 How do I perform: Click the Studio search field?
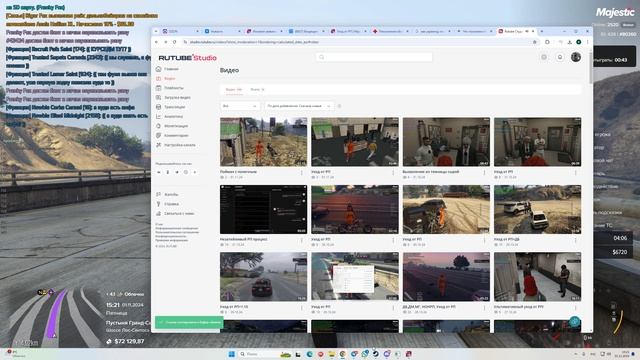pyautogui.click(x=374, y=57)
